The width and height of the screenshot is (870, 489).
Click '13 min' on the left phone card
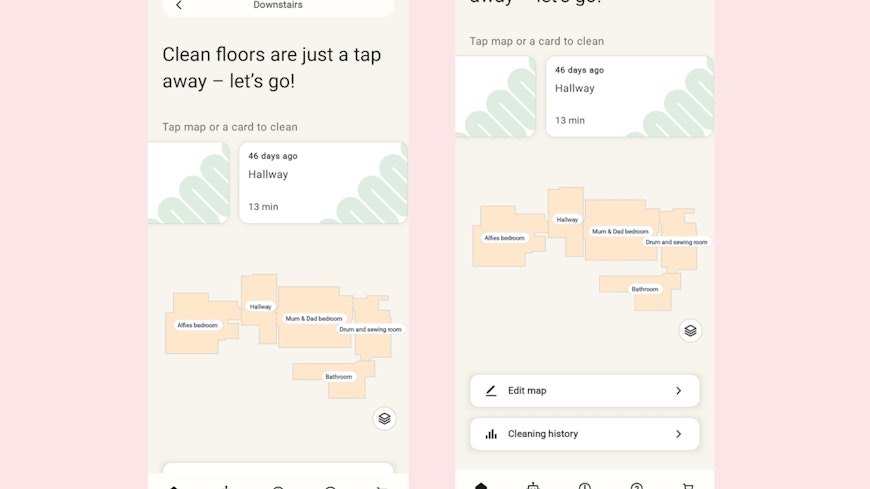(x=263, y=206)
